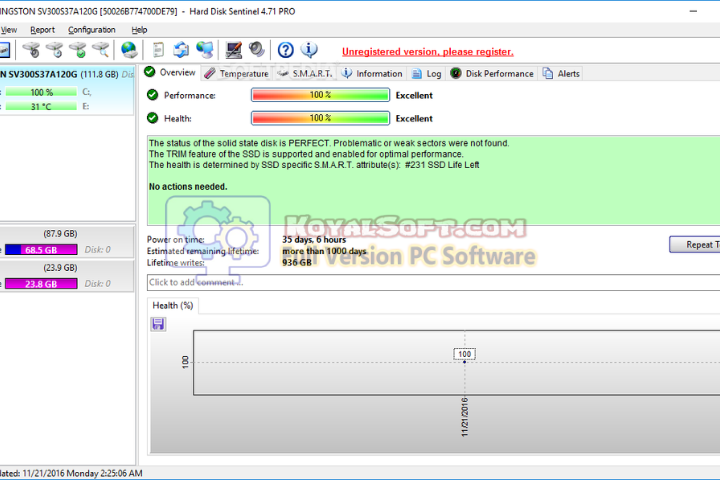
Task: Click the Health 100 % gradient bar
Action: click(321, 118)
